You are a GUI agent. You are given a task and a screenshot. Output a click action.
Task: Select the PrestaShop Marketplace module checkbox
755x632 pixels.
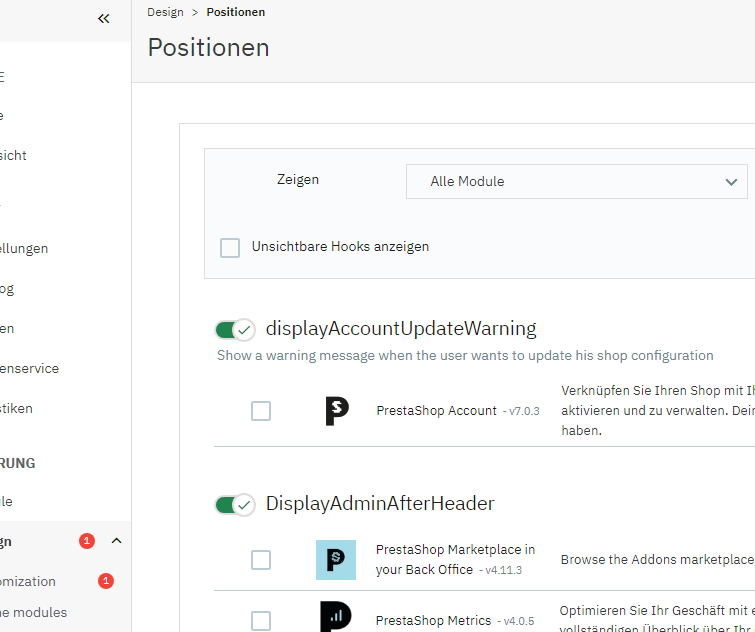coord(261,560)
